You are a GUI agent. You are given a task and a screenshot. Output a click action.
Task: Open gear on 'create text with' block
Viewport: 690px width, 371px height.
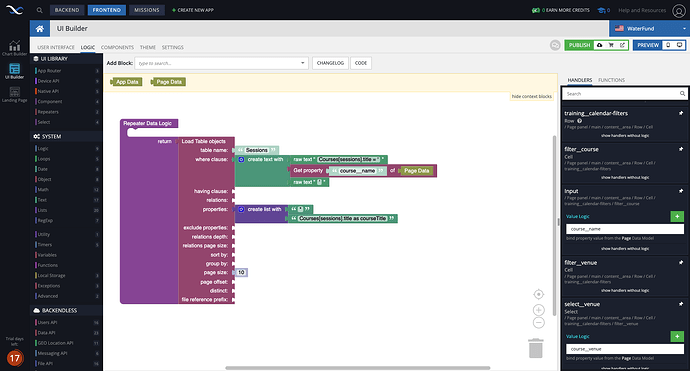coord(241,159)
